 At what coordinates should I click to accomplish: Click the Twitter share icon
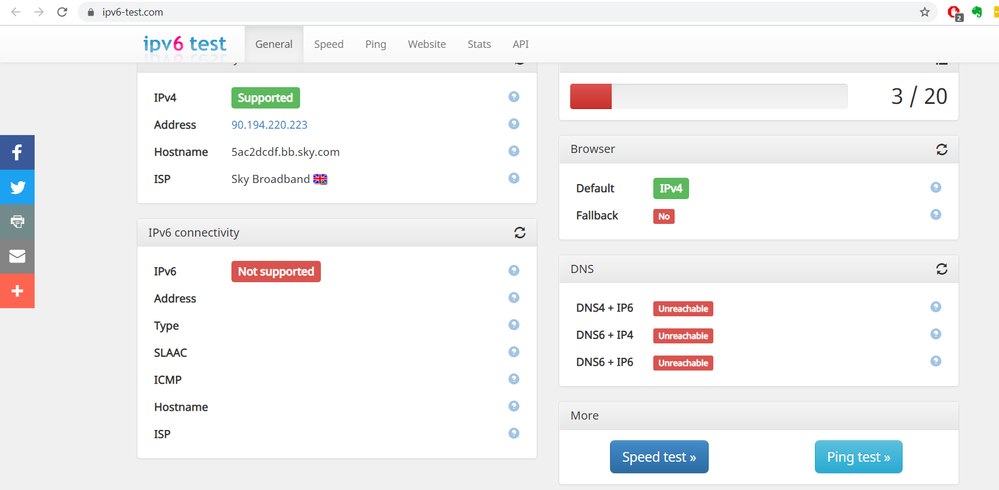17,187
